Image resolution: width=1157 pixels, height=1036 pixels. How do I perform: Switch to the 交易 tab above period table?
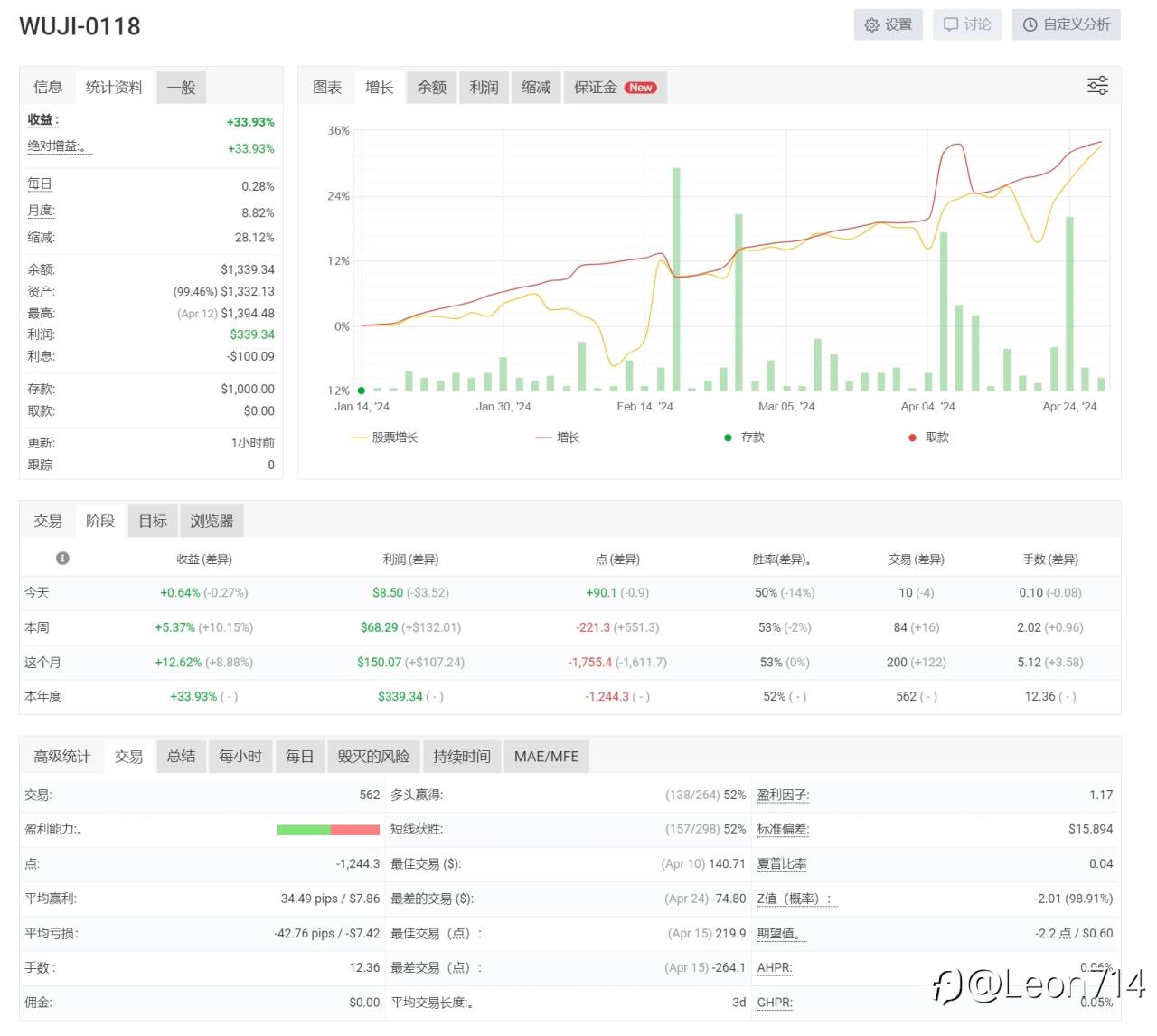[x=48, y=521]
